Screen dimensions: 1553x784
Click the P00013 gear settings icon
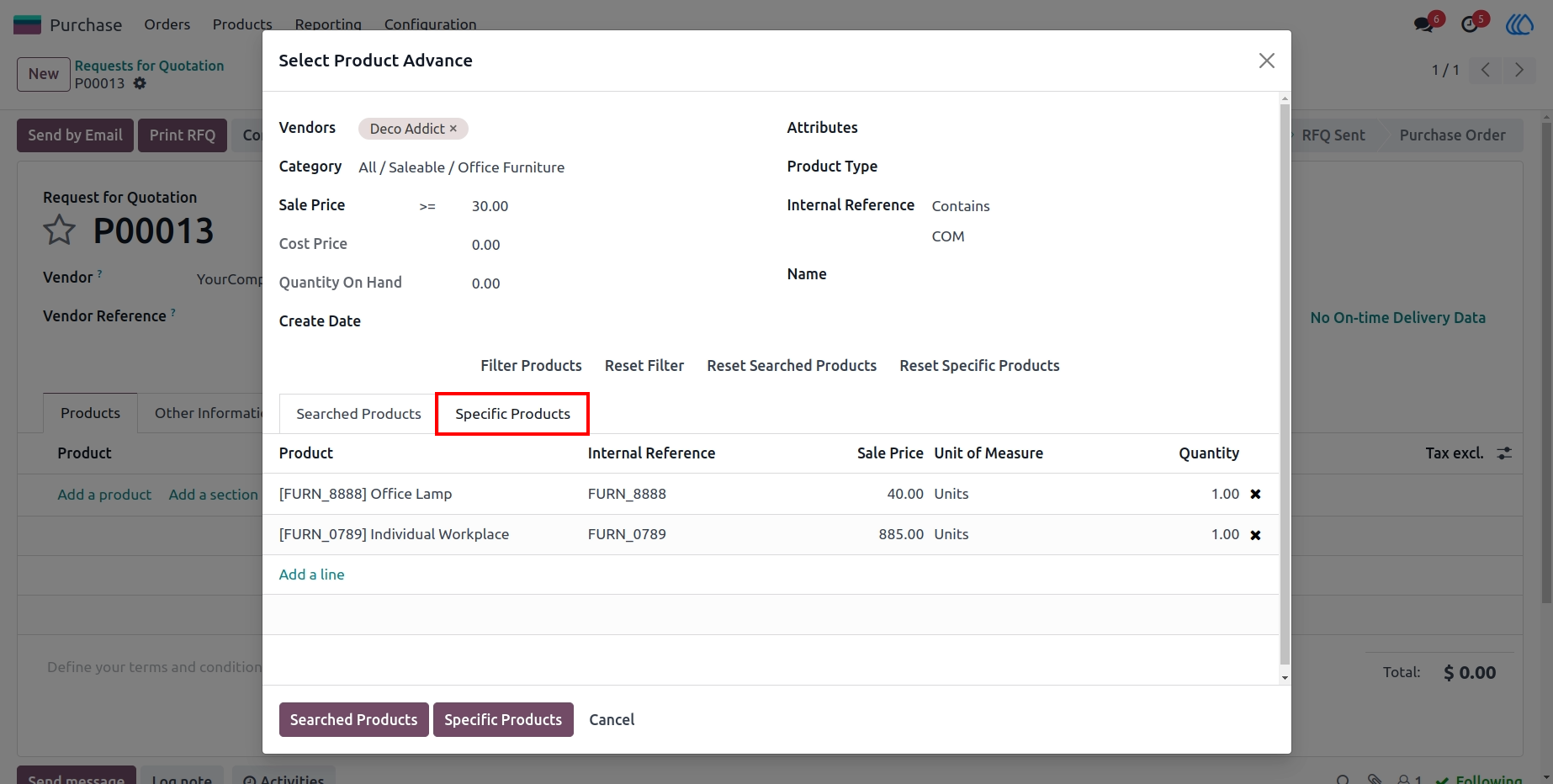pos(140,83)
